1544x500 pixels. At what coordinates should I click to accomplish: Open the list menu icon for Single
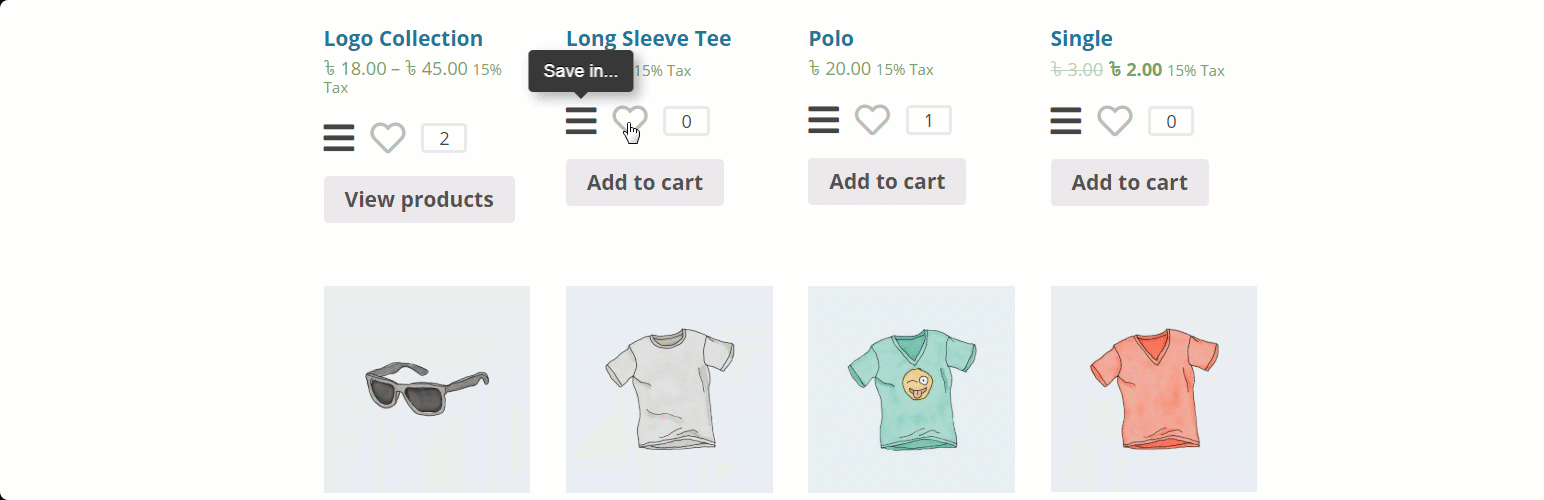pyautogui.click(x=1066, y=121)
